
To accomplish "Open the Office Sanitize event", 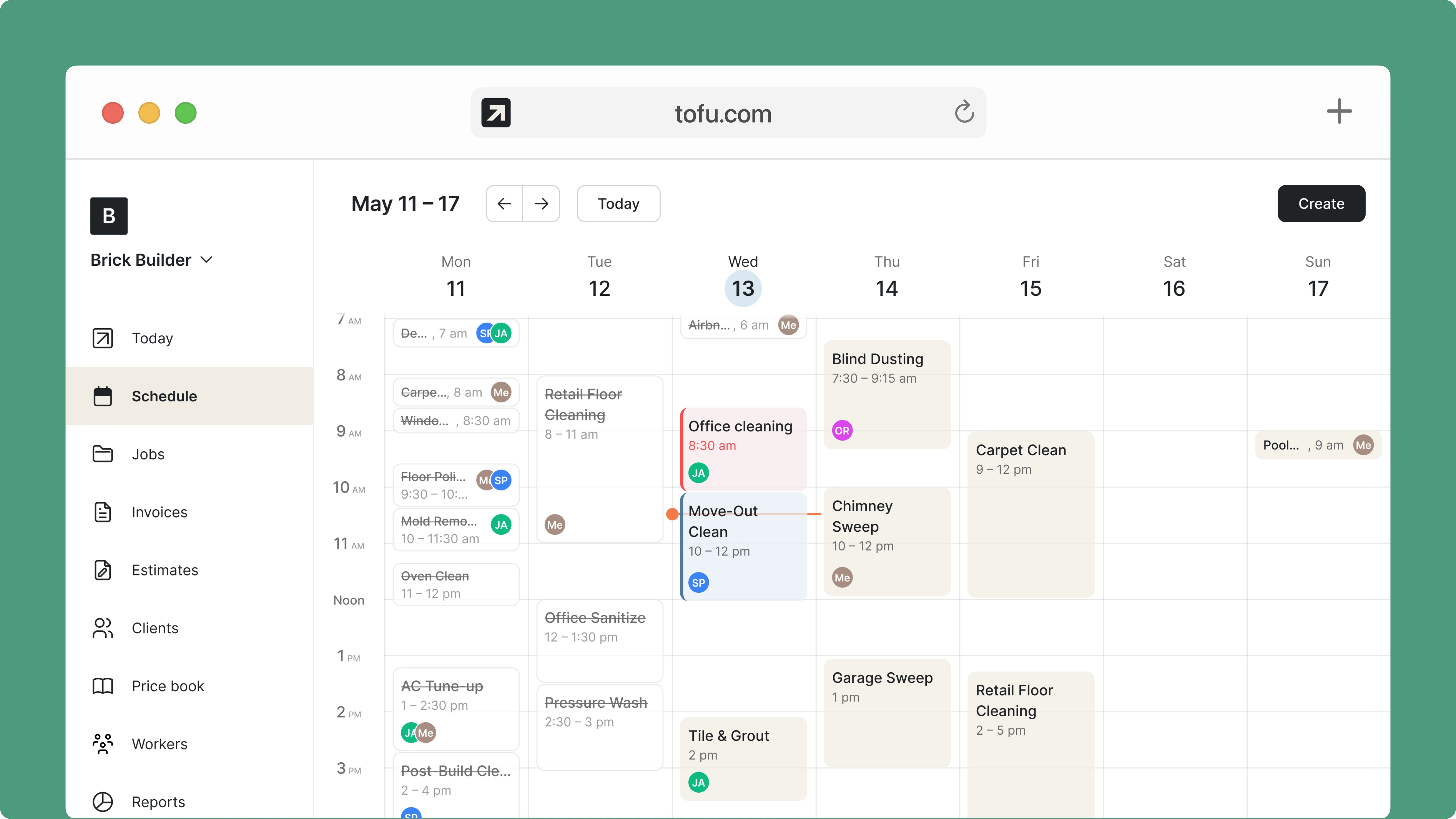I will click(600, 641).
